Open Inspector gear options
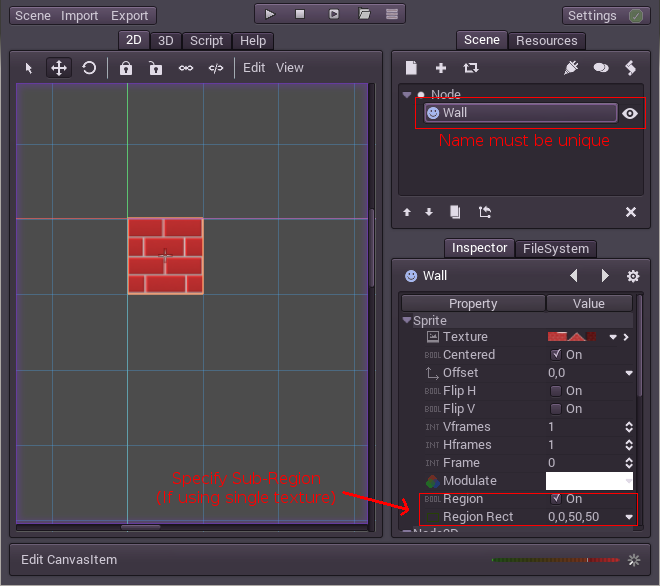The height and width of the screenshot is (586, 660). coord(633,276)
